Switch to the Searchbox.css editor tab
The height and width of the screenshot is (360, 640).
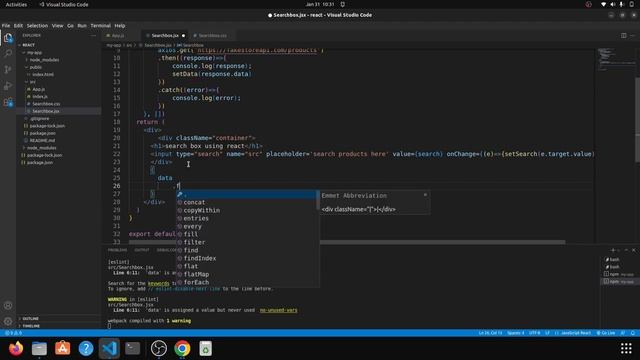tap(213, 36)
